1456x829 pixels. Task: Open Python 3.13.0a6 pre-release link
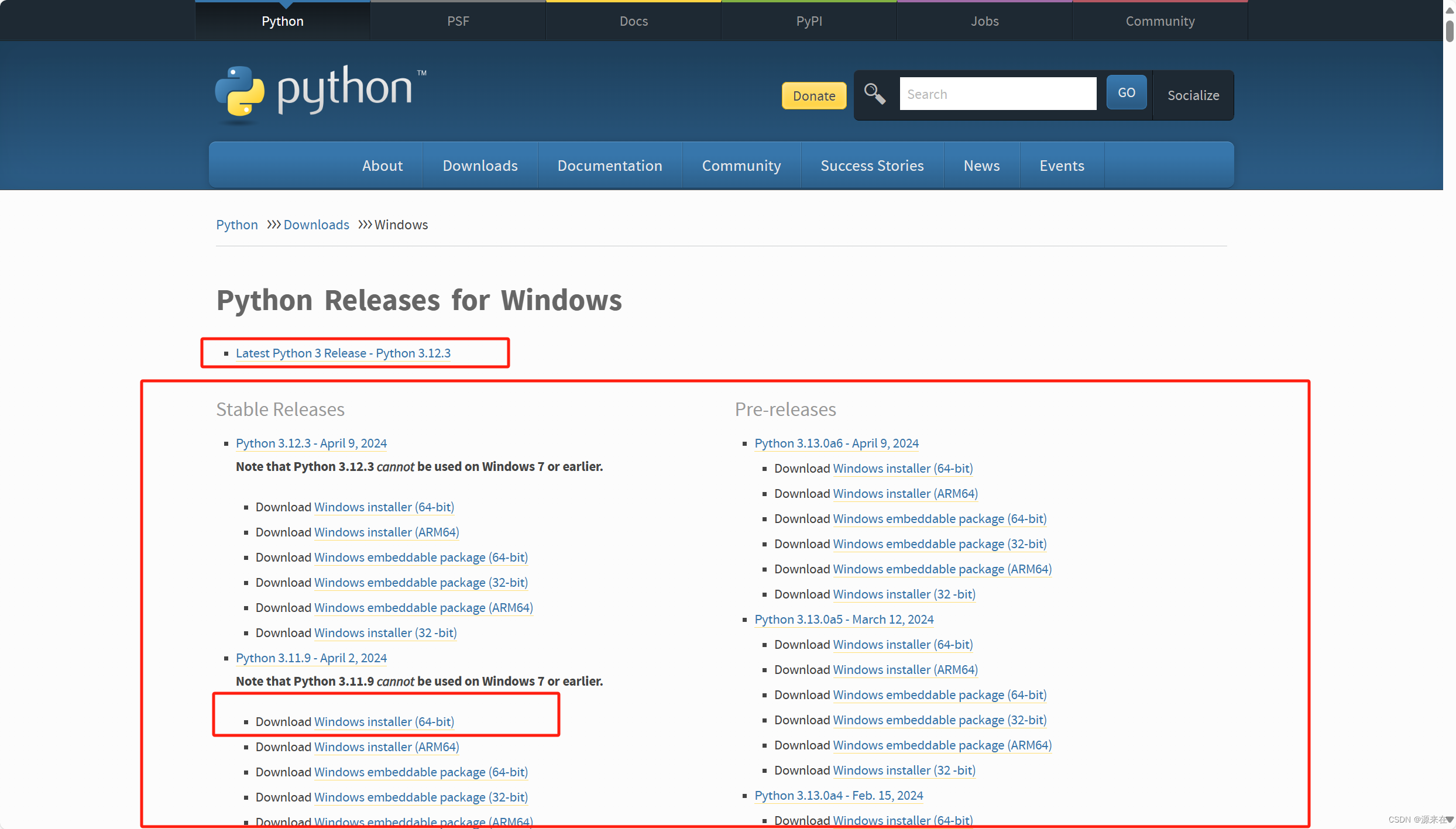pyautogui.click(x=836, y=443)
